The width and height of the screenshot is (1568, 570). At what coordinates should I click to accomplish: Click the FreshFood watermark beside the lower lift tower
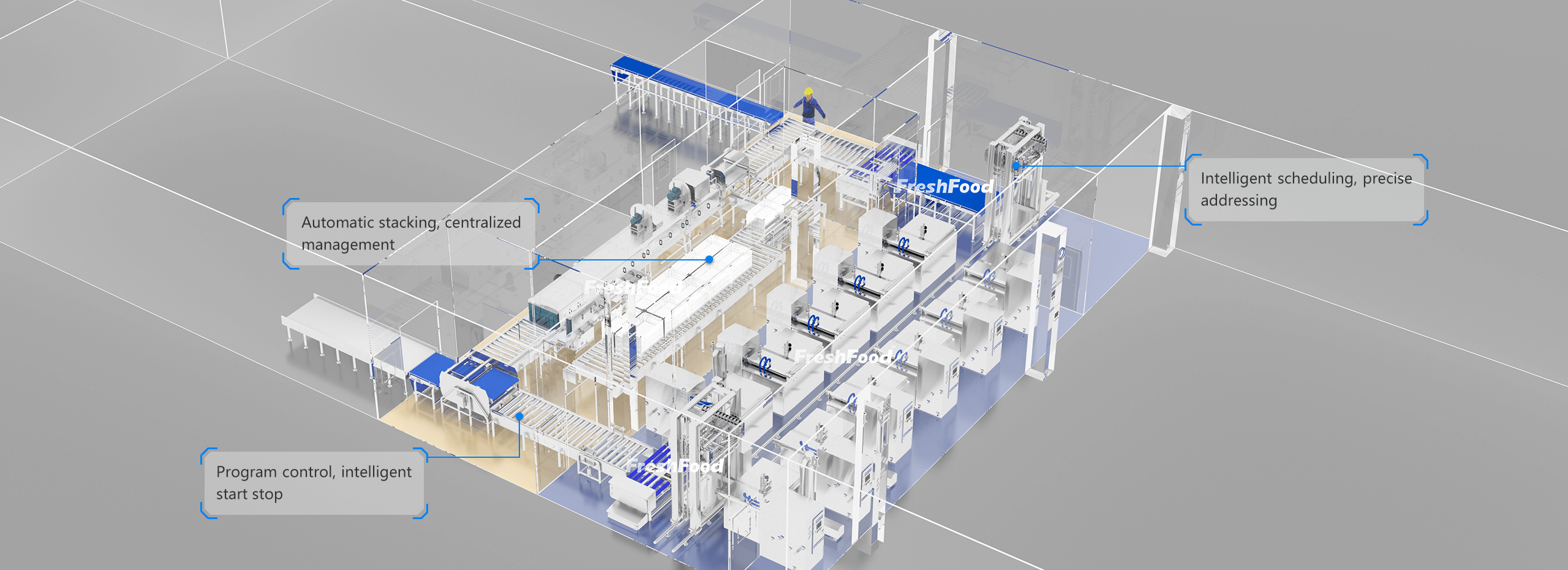click(674, 466)
